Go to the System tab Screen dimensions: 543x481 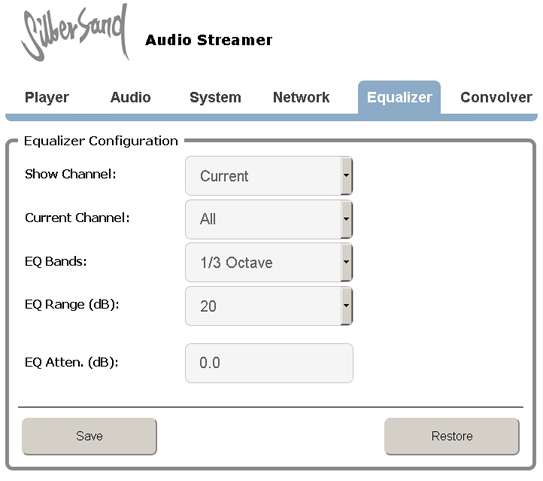pos(215,97)
